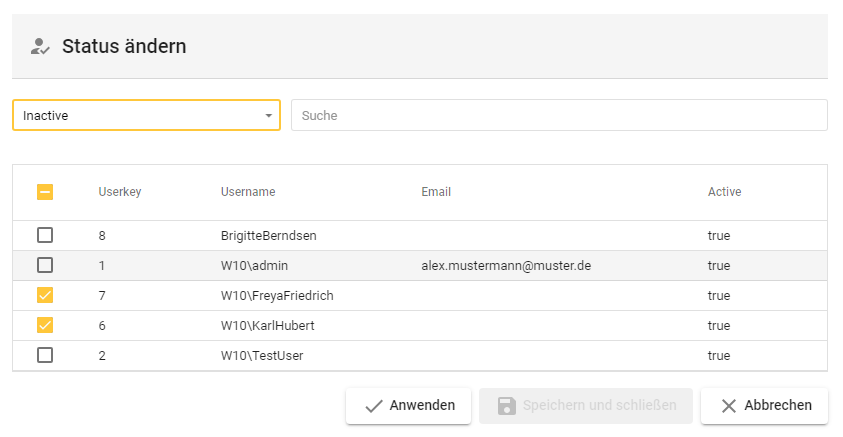Click the floppy disk save icon
843x437 pixels.
tap(507, 406)
